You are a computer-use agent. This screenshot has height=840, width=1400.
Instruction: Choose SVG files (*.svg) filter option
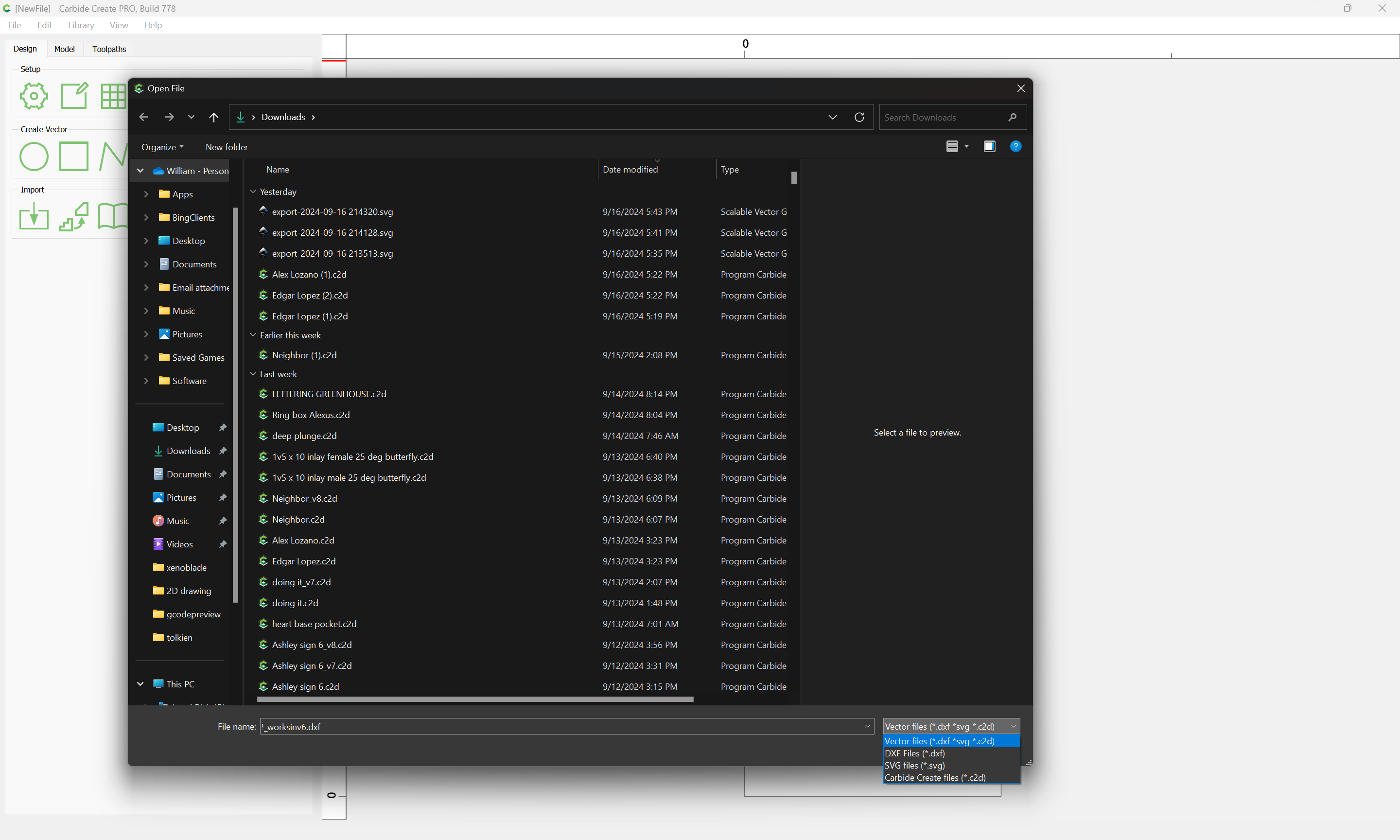[x=914, y=765]
